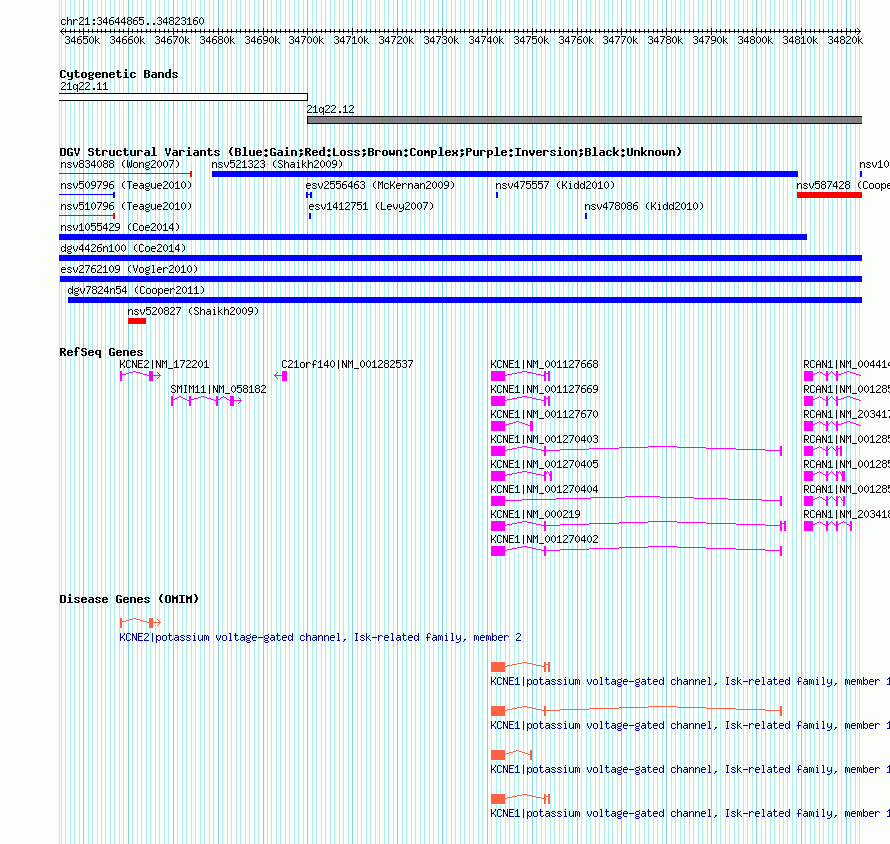
Task: Click the gray 21q22.12 cytogenetic band
Action: tap(585, 120)
